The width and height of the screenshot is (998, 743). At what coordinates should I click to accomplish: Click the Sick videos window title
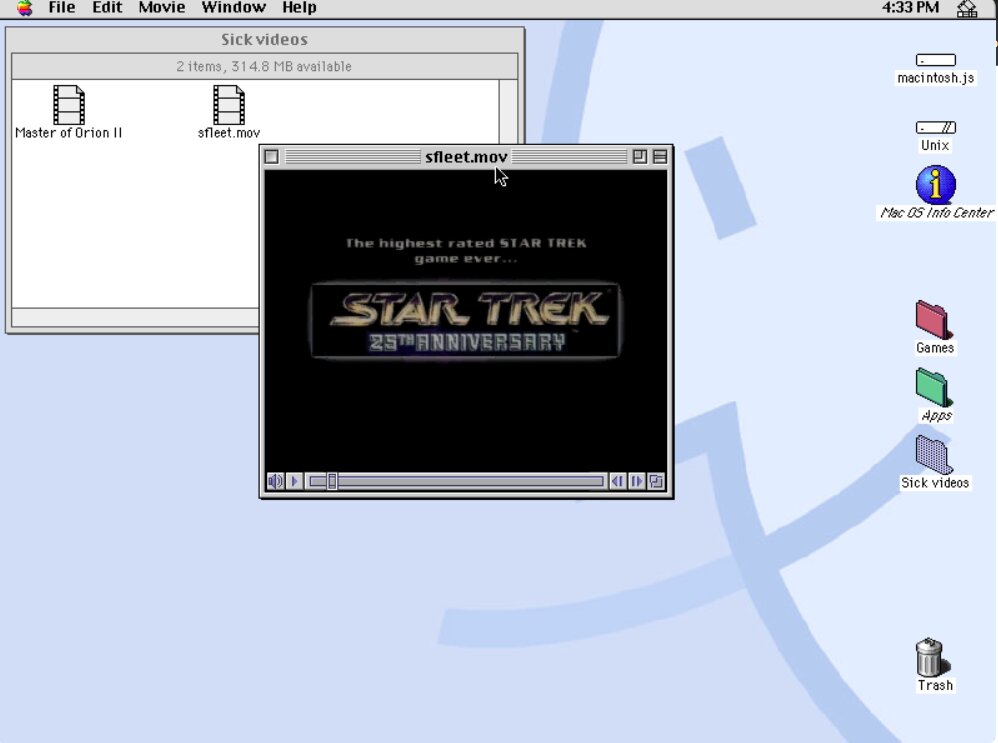pyautogui.click(x=264, y=39)
